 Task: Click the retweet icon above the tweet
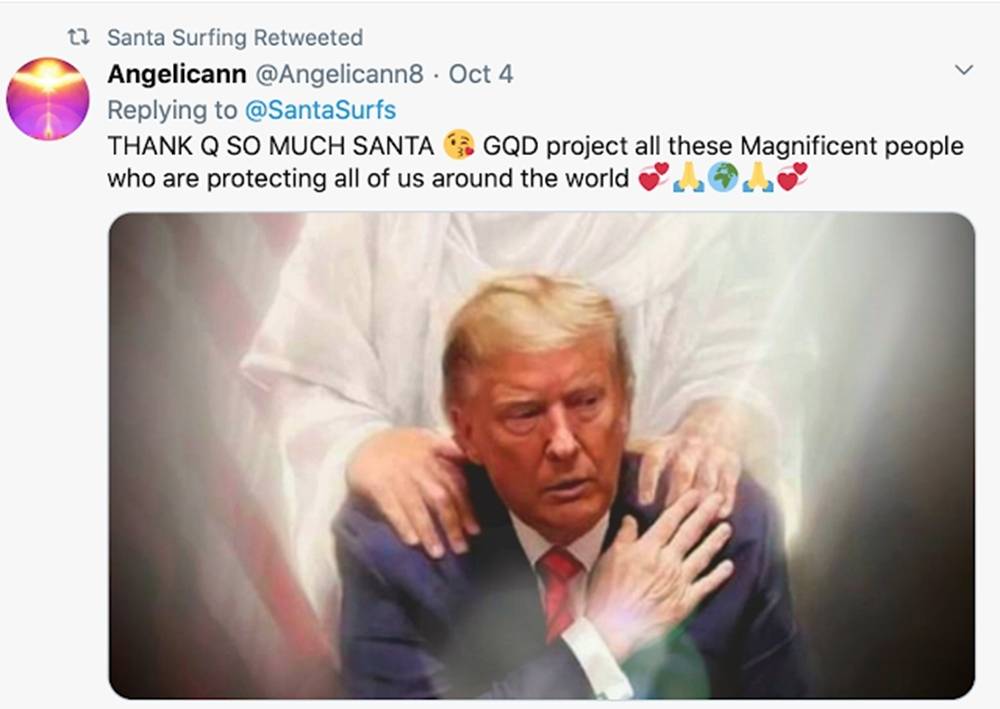coord(77,38)
